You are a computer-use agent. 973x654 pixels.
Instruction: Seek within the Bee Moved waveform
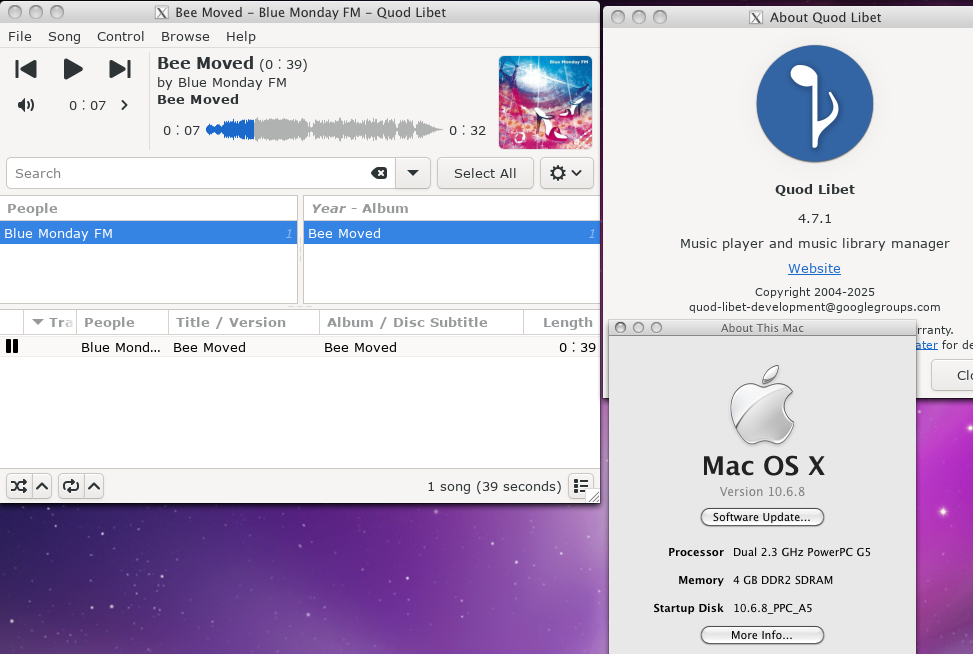(x=323, y=130)
